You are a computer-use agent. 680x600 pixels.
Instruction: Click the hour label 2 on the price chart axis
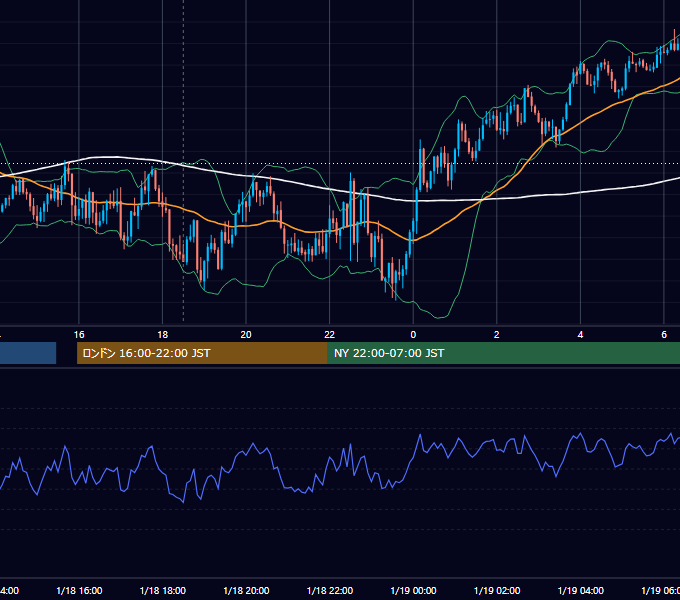[497, 335]
